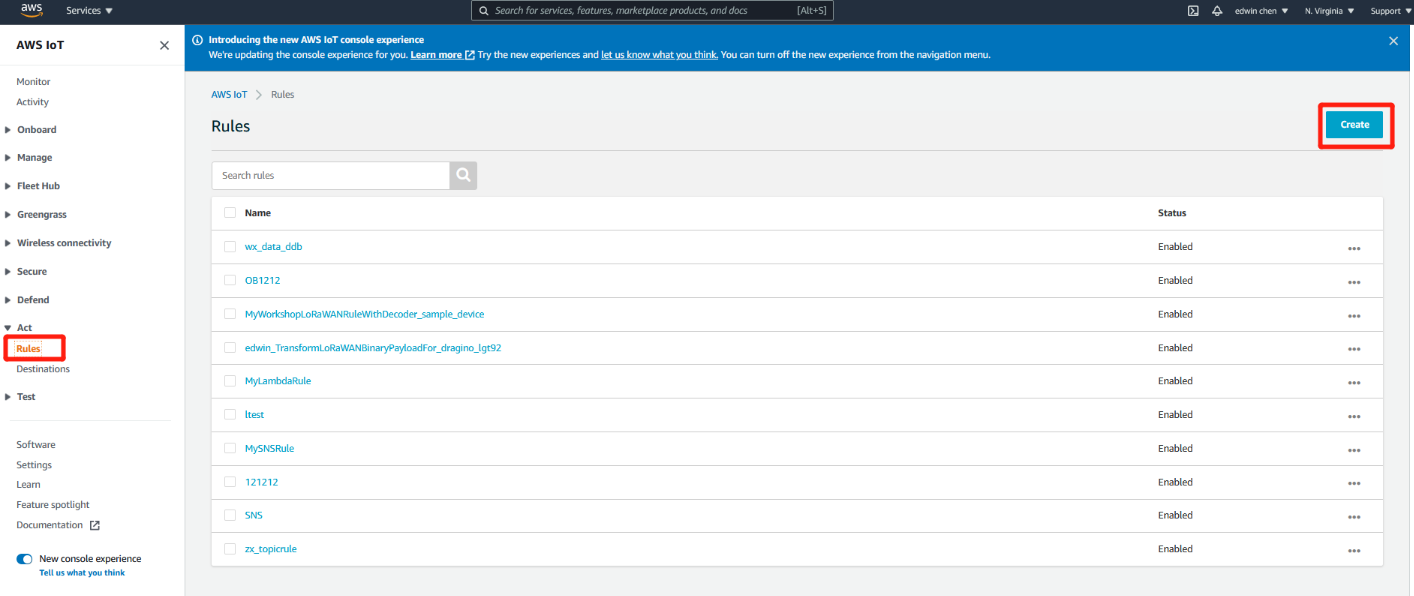
Task: Open the zx_topicrule rule
Action: point(271,549)
